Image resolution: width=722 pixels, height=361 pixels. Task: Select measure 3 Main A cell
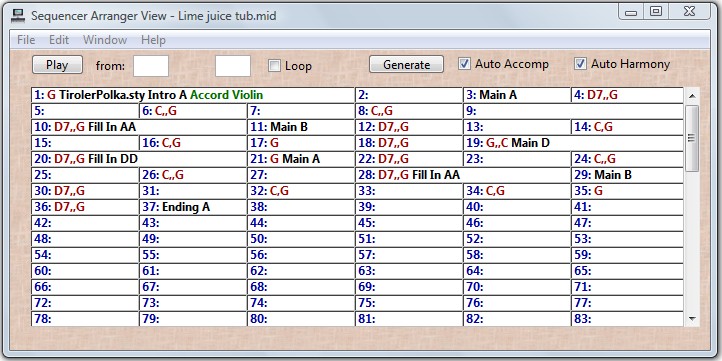(517, 95)
